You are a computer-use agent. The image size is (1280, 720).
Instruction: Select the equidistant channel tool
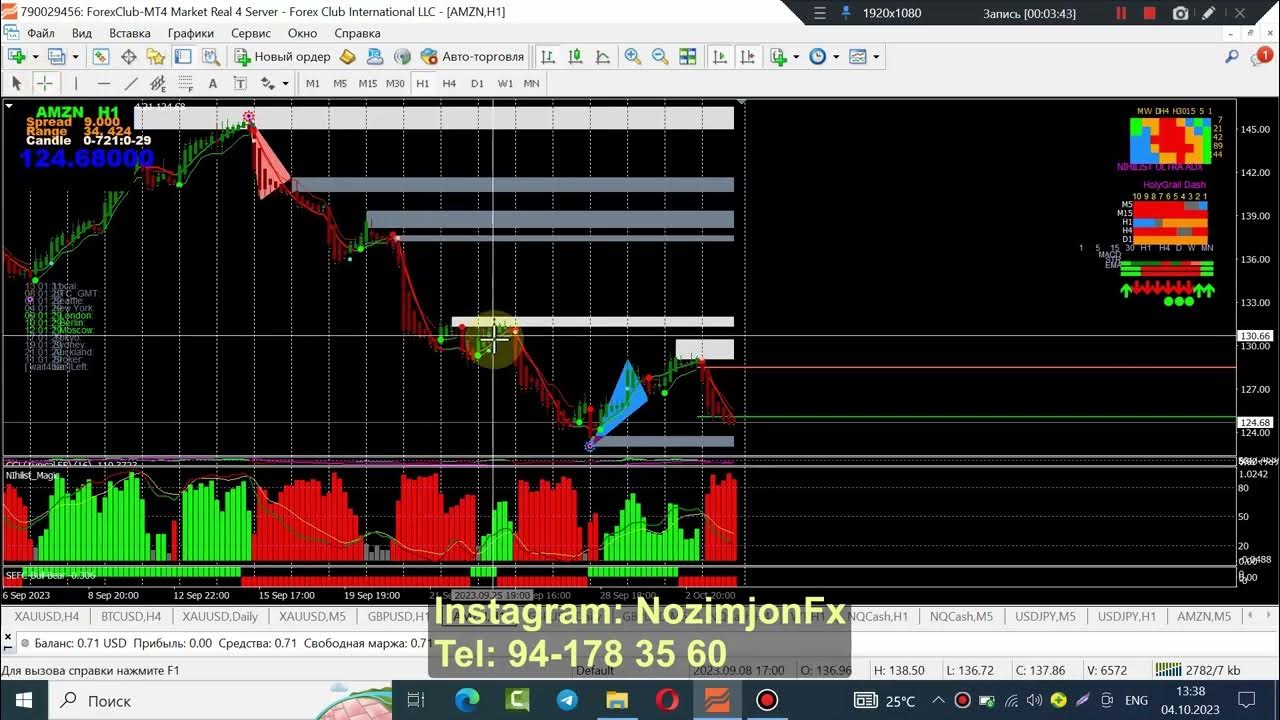(x=158, y=83)
